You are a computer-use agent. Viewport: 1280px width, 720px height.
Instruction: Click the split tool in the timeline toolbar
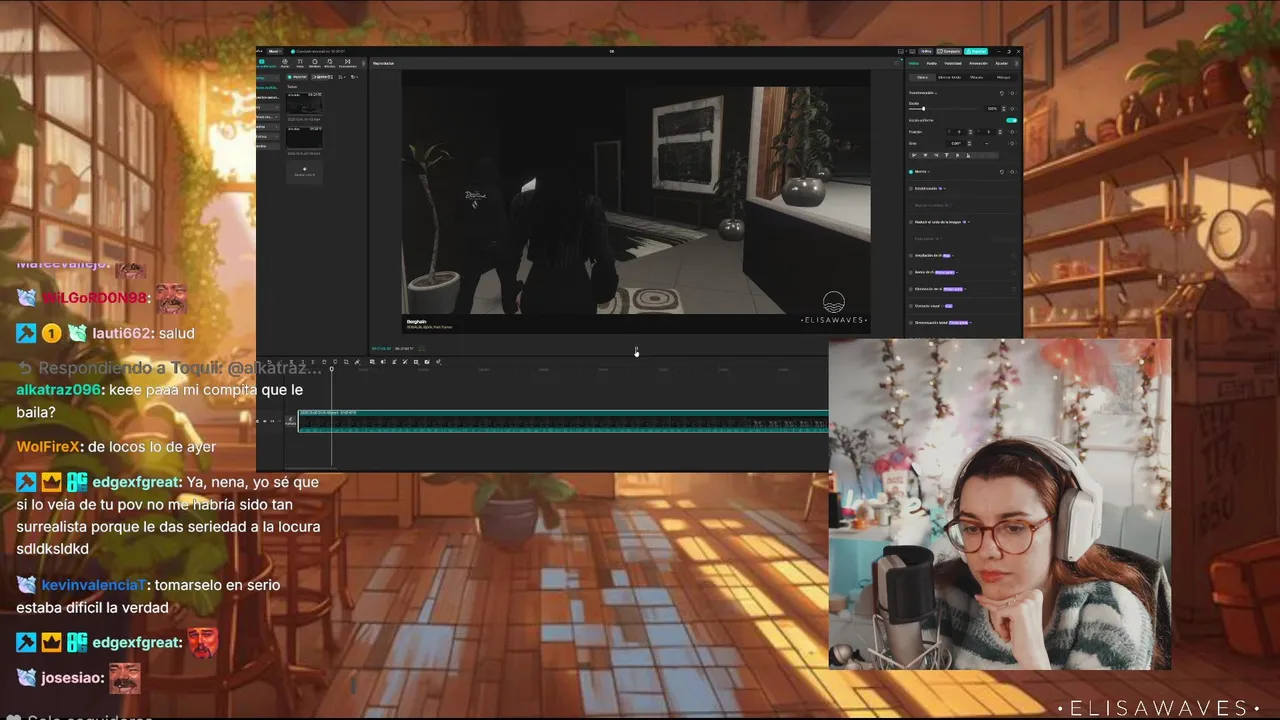point(291,361)
